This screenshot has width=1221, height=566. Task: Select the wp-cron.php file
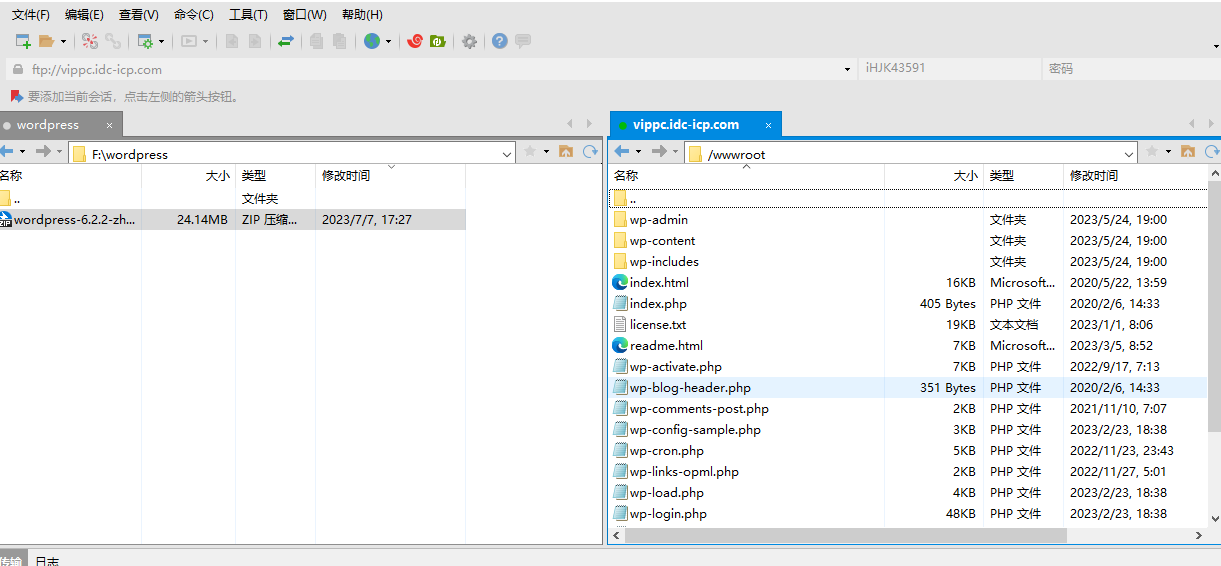tap(908, 450)
